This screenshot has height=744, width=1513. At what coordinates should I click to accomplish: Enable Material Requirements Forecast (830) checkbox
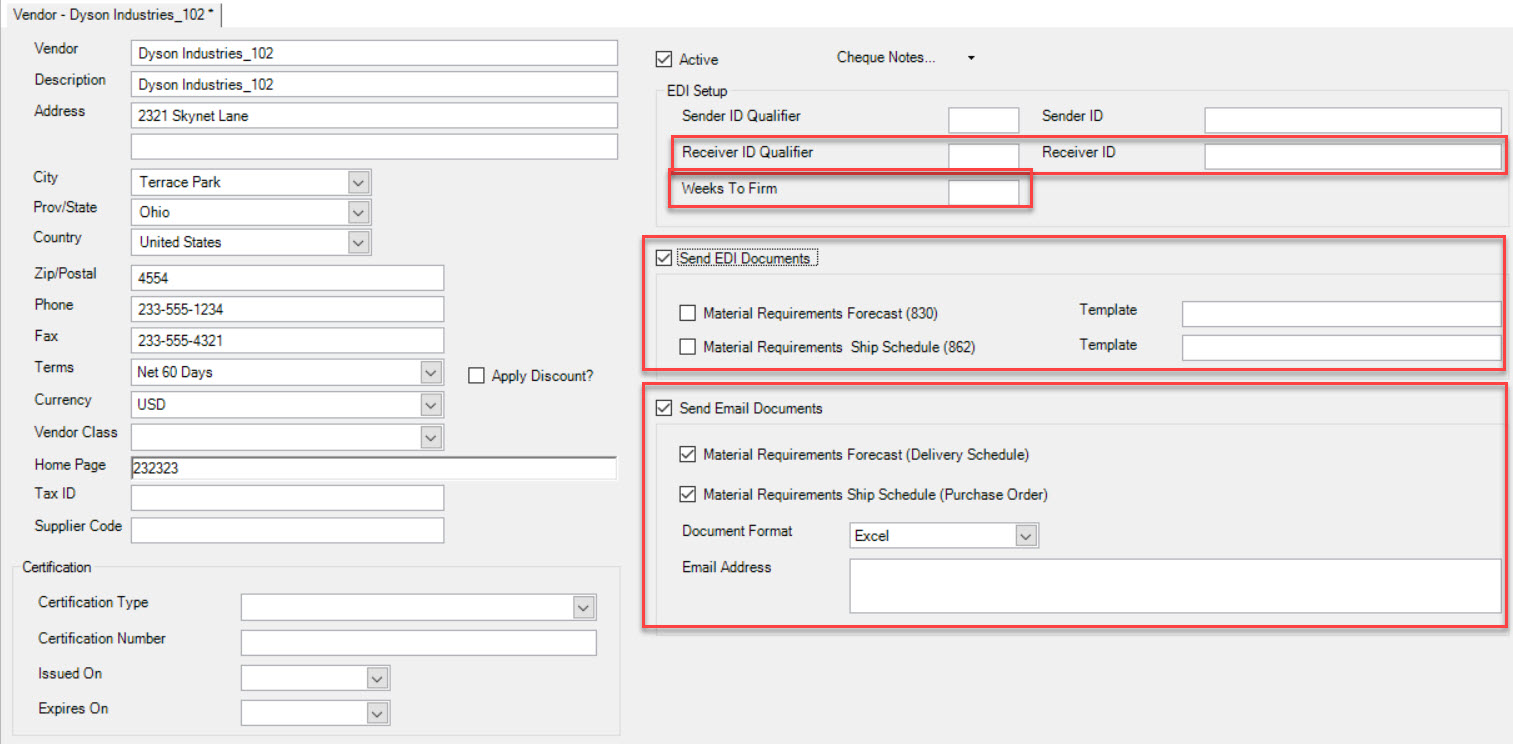click(688, 313)
